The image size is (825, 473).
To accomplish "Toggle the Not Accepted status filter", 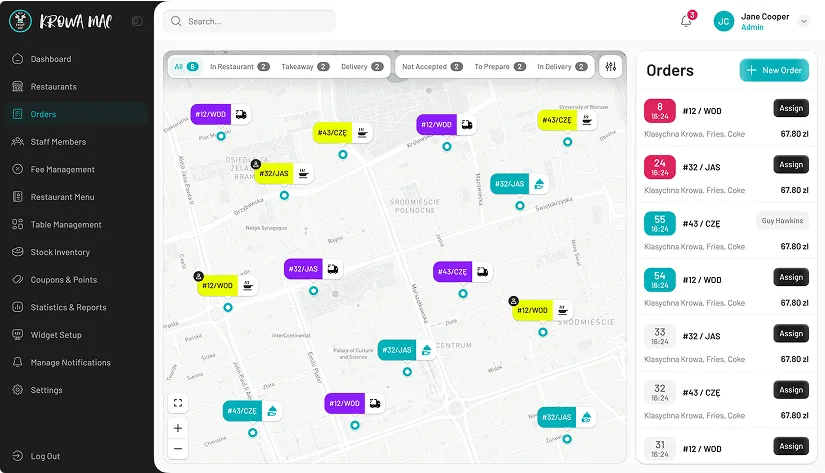I will (431, 67).
